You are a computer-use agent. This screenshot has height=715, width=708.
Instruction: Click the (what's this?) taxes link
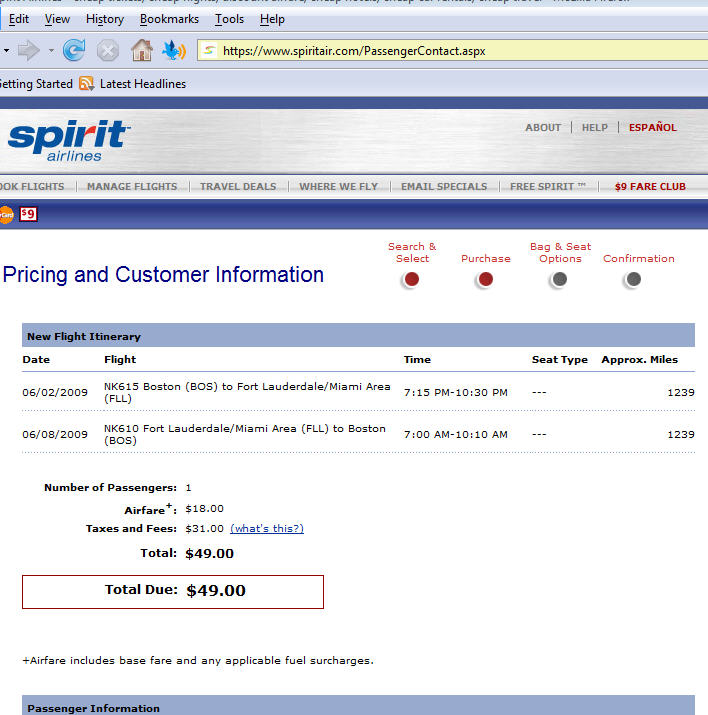[267, 528]
